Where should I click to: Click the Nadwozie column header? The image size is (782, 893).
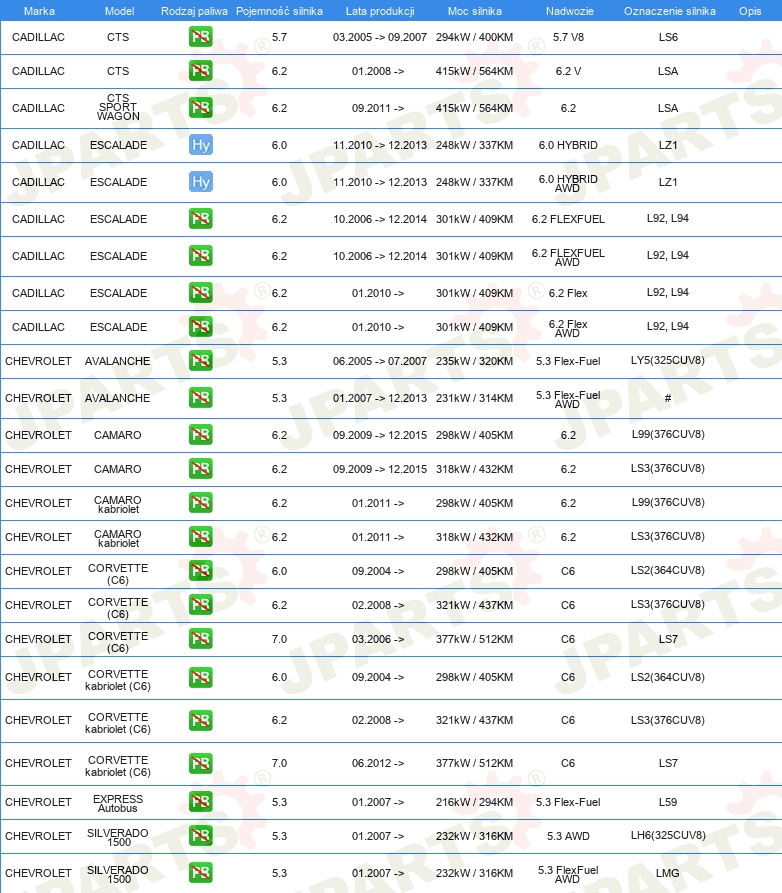click(570, 11)
